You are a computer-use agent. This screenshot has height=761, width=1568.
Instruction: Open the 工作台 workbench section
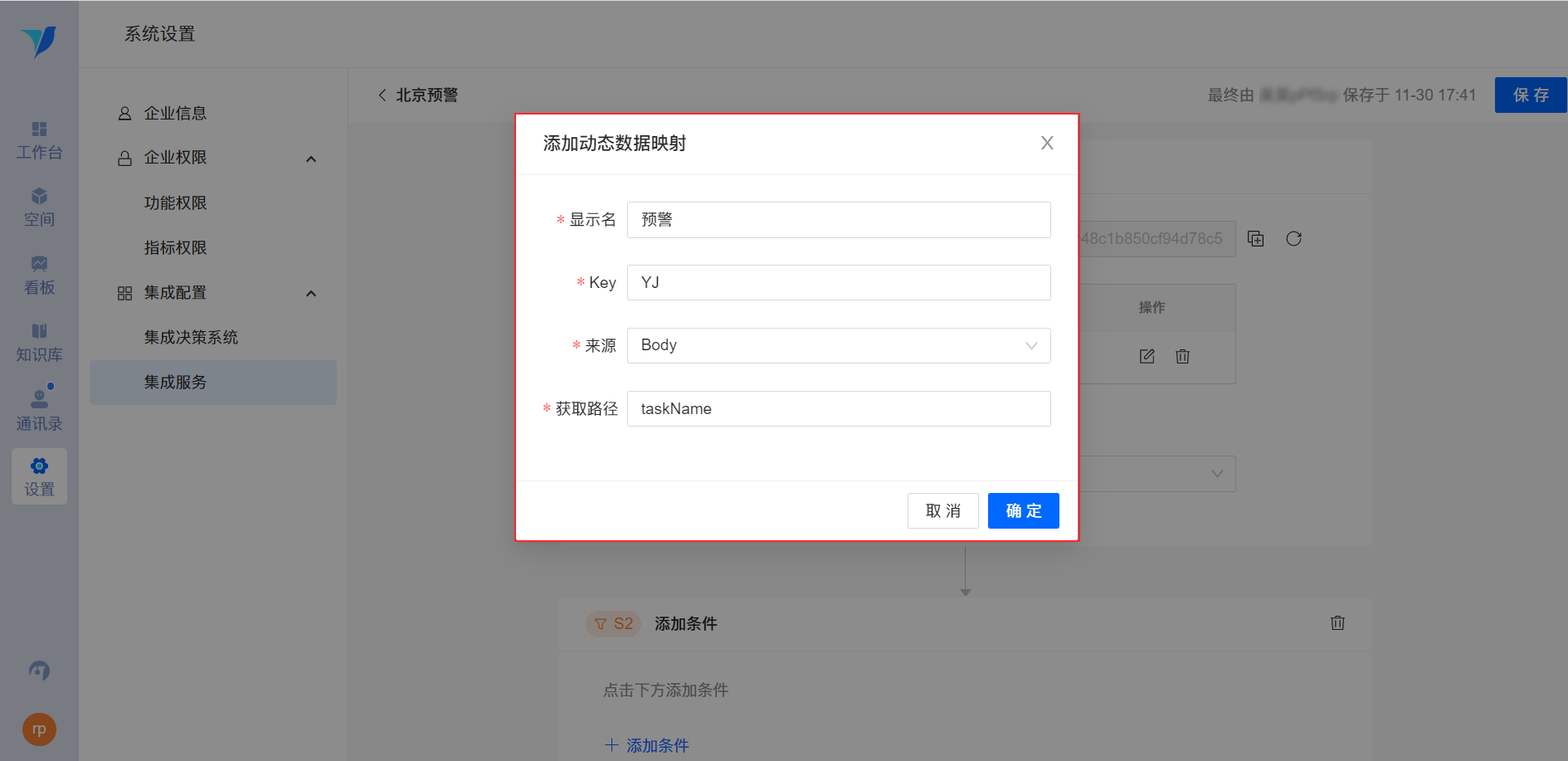click(x=39, y=141)
